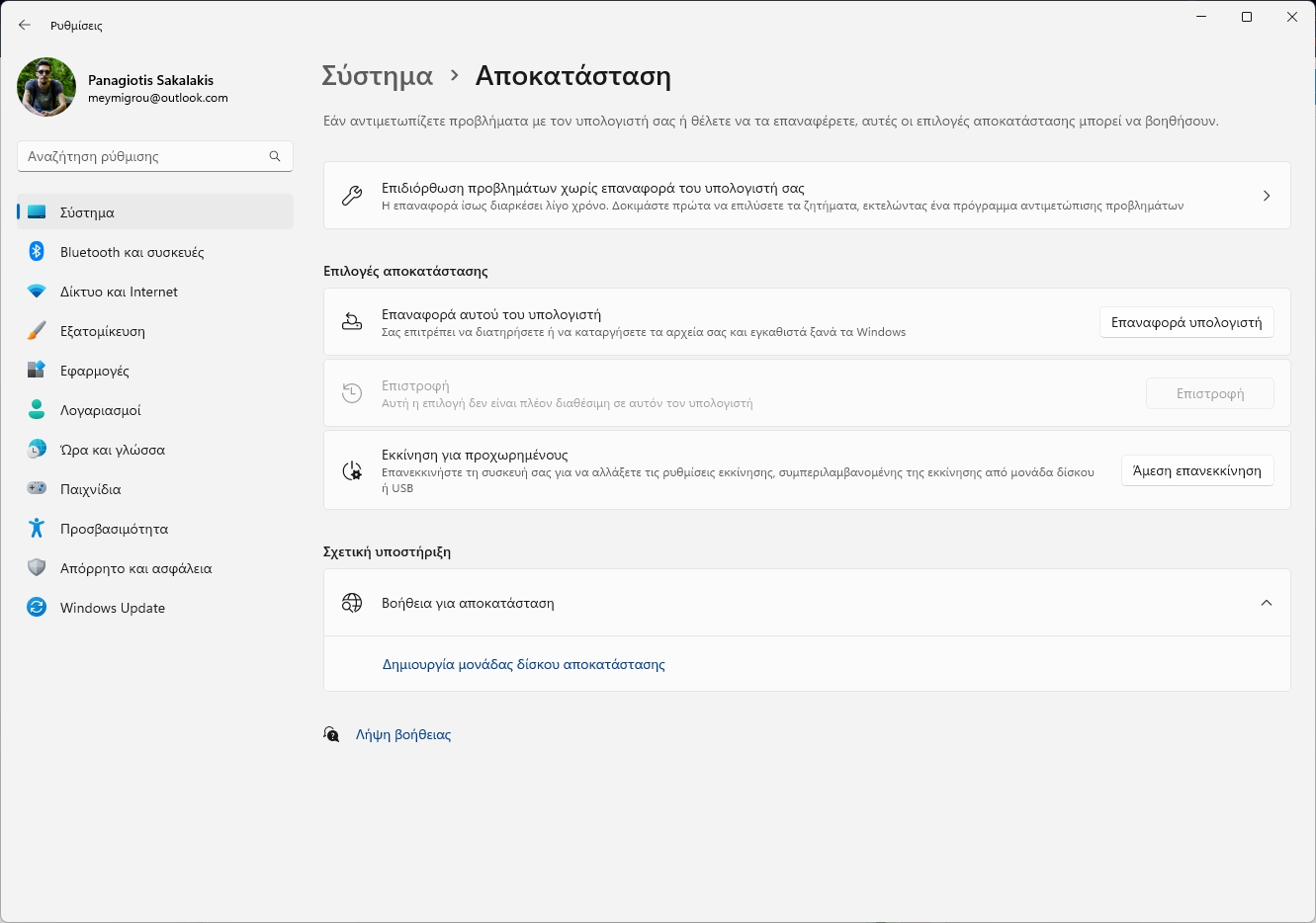Viewport: 1316px width, 923px height.
Task: Open the Ώρα και γλώσσα settings
Action: [112, 450]
